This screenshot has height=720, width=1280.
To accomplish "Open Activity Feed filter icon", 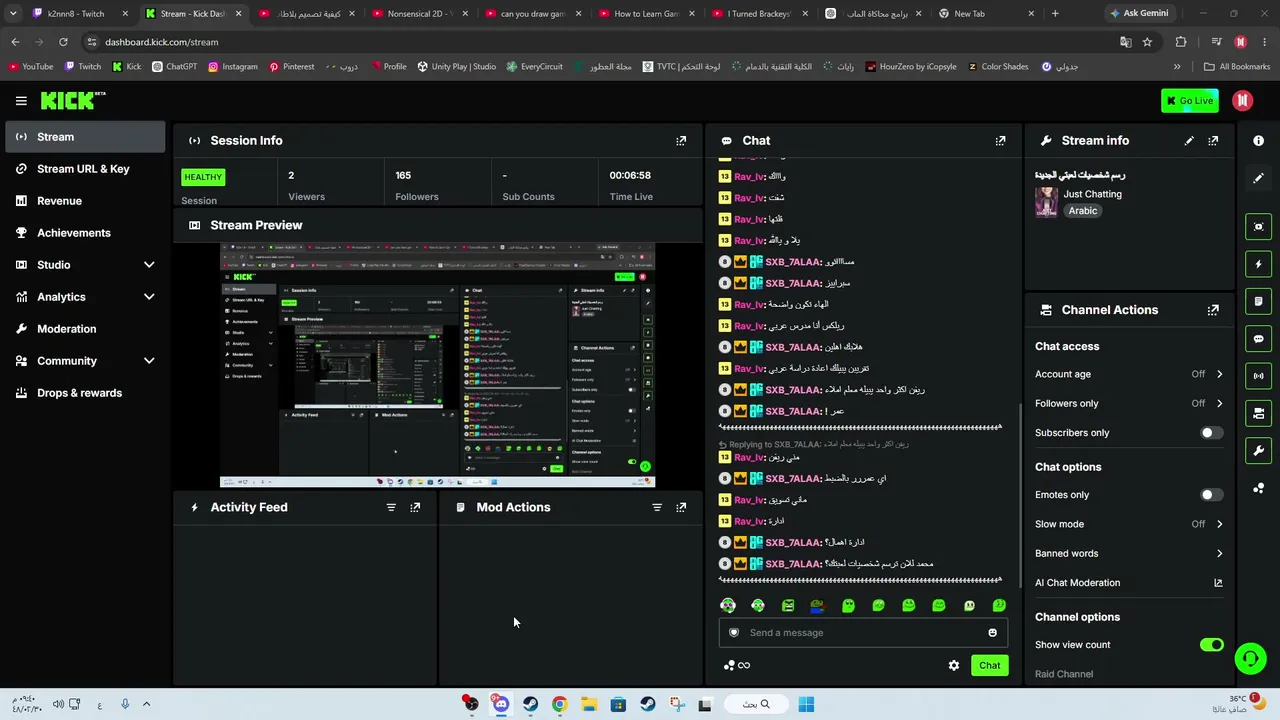I will click(391, 507).
